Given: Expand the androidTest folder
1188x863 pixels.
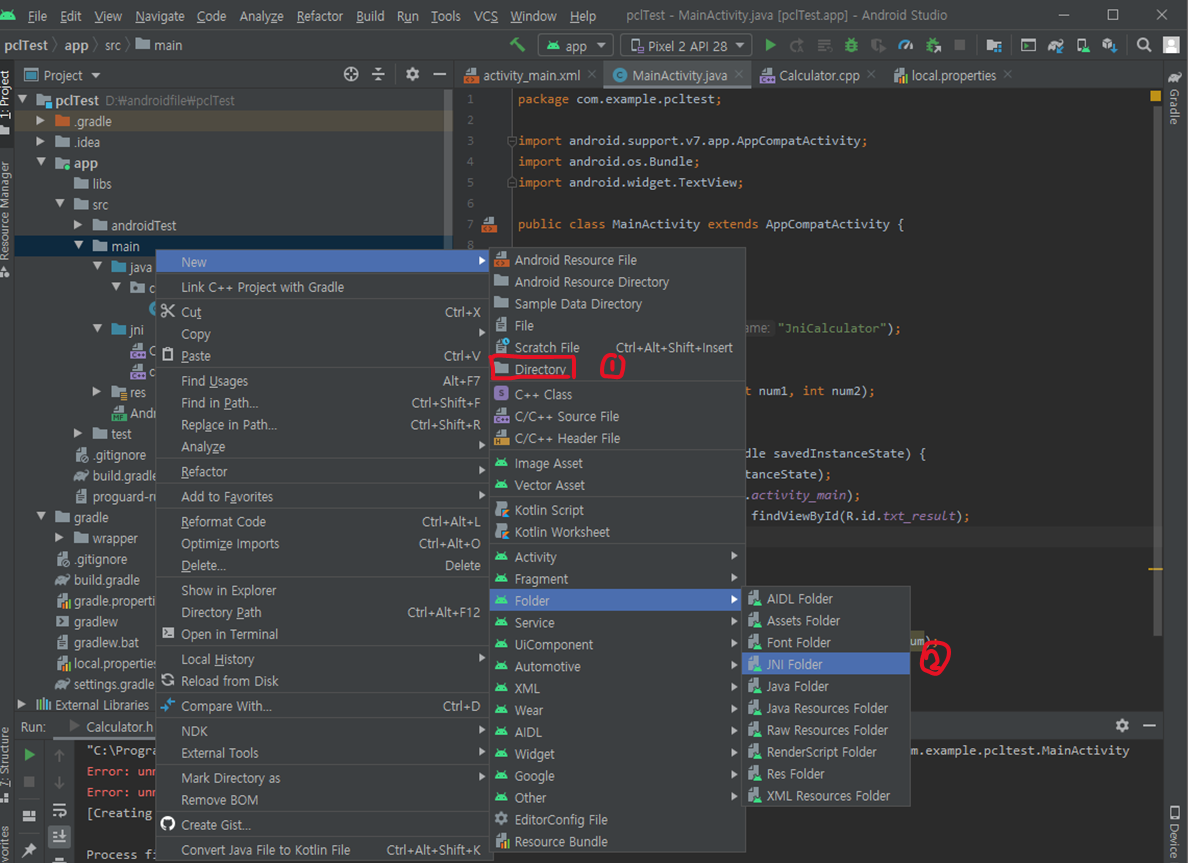Looking at the screenshot, I should [78, 225].
